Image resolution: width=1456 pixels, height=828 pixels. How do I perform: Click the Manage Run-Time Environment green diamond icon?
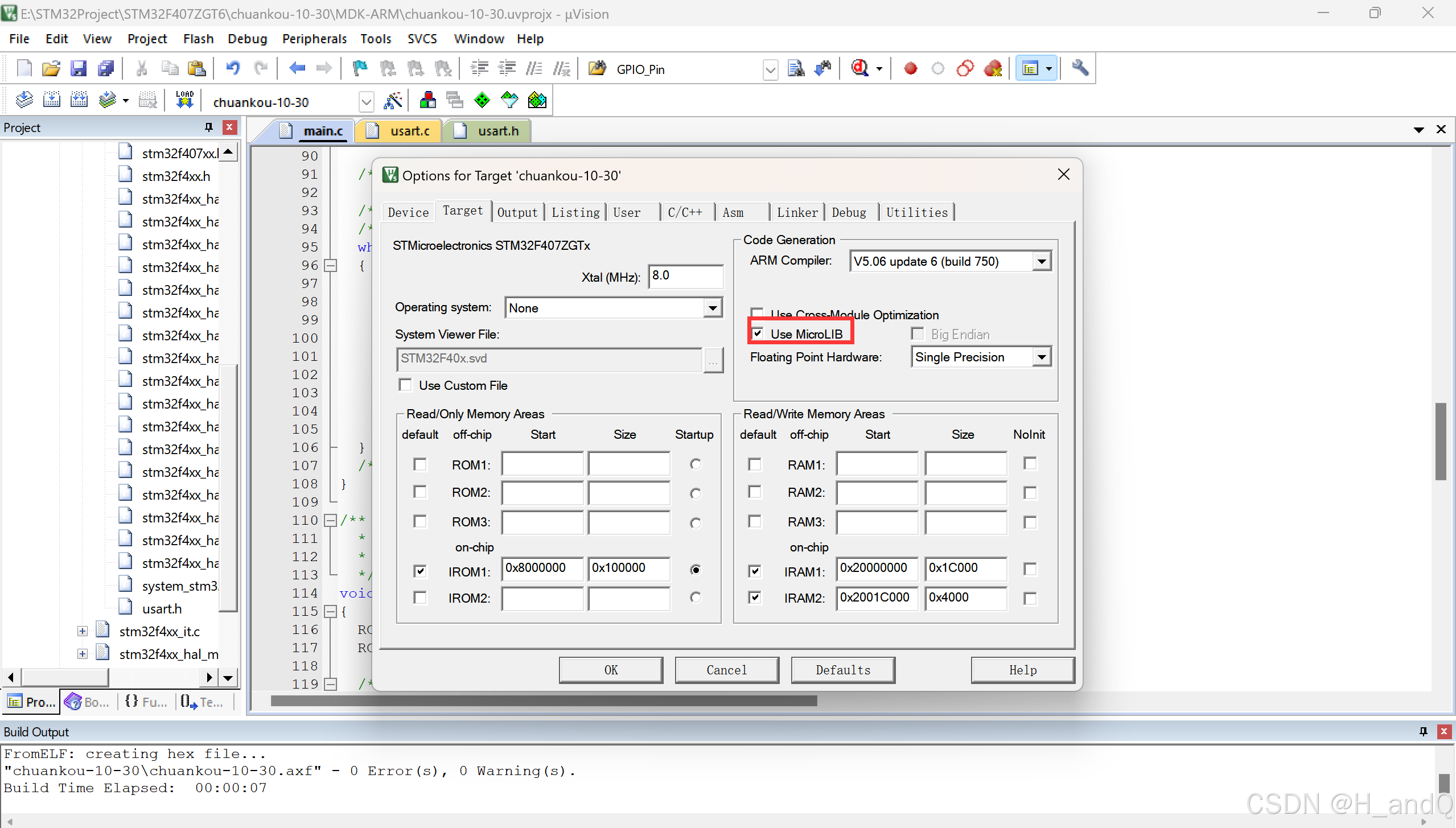pos(482,101)
